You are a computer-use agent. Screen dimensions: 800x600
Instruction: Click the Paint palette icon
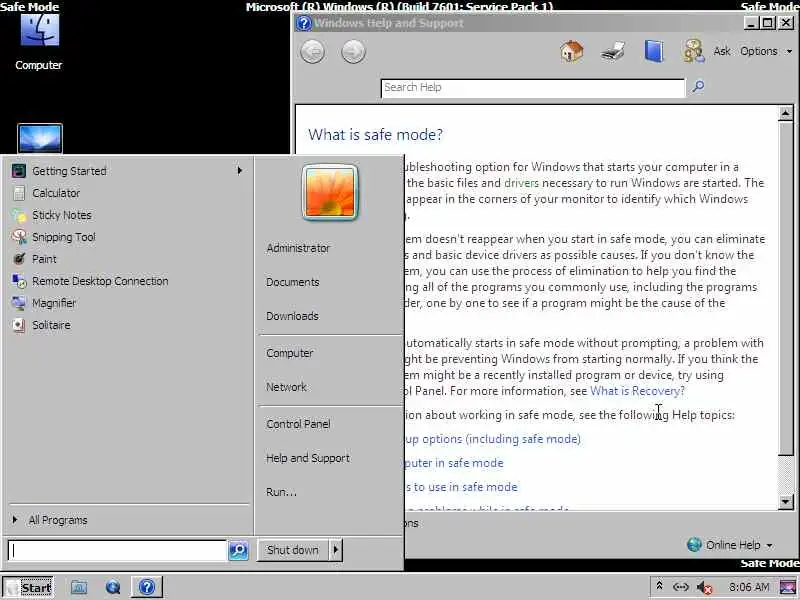pos(19,259)
